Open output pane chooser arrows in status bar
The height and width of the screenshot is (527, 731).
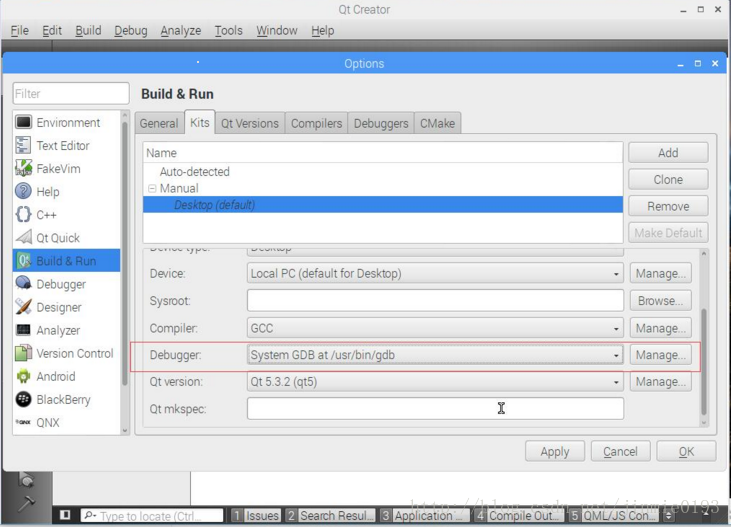coord(669,516)
